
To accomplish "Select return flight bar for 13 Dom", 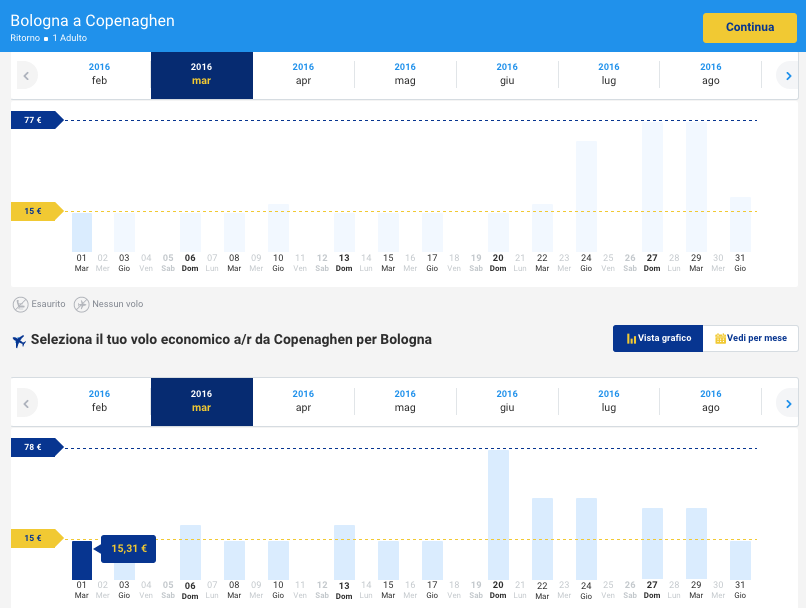I will tap(344, 552).
